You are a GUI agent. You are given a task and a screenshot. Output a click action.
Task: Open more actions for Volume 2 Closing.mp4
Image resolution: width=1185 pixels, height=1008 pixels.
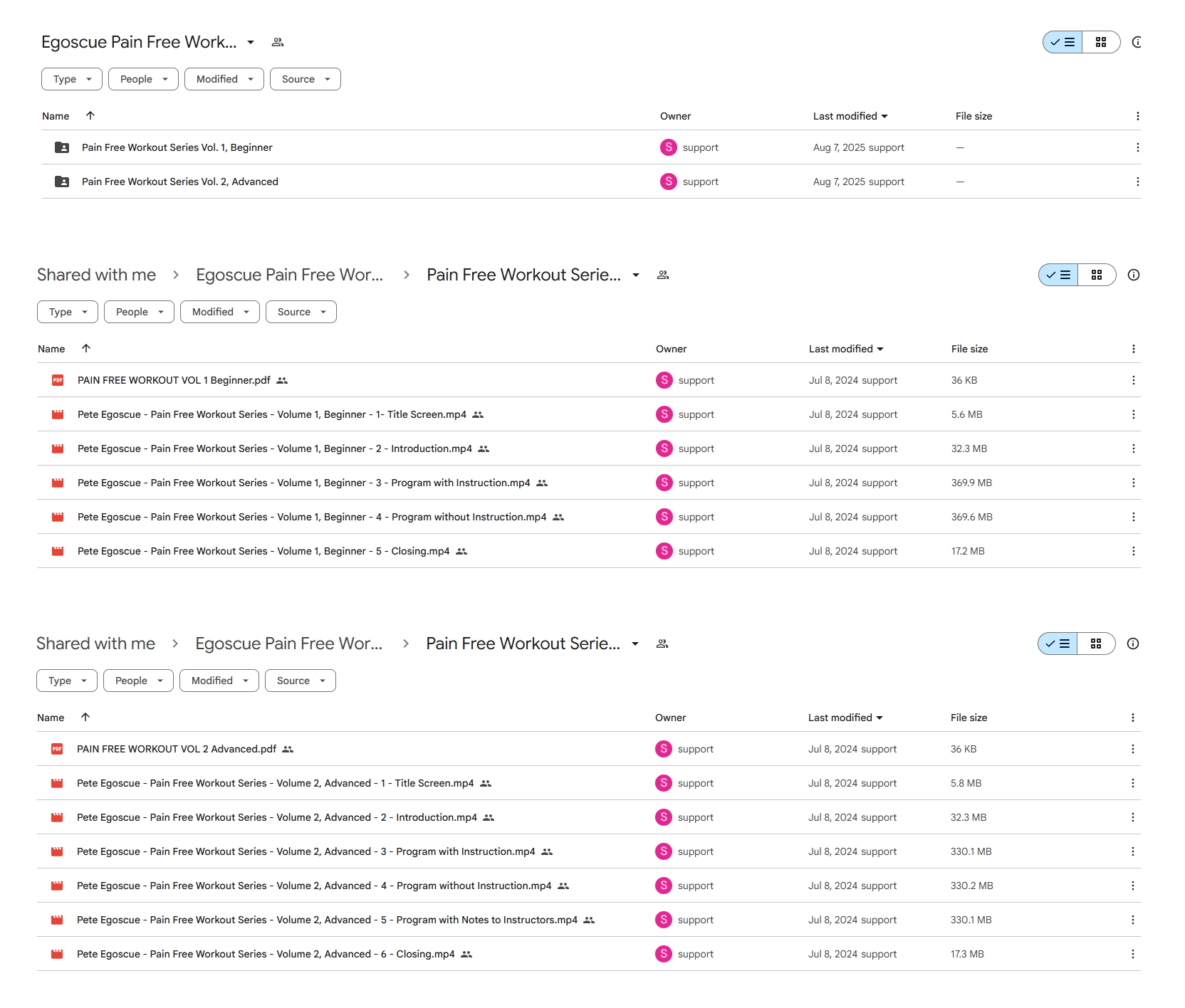coord(1132,954)
